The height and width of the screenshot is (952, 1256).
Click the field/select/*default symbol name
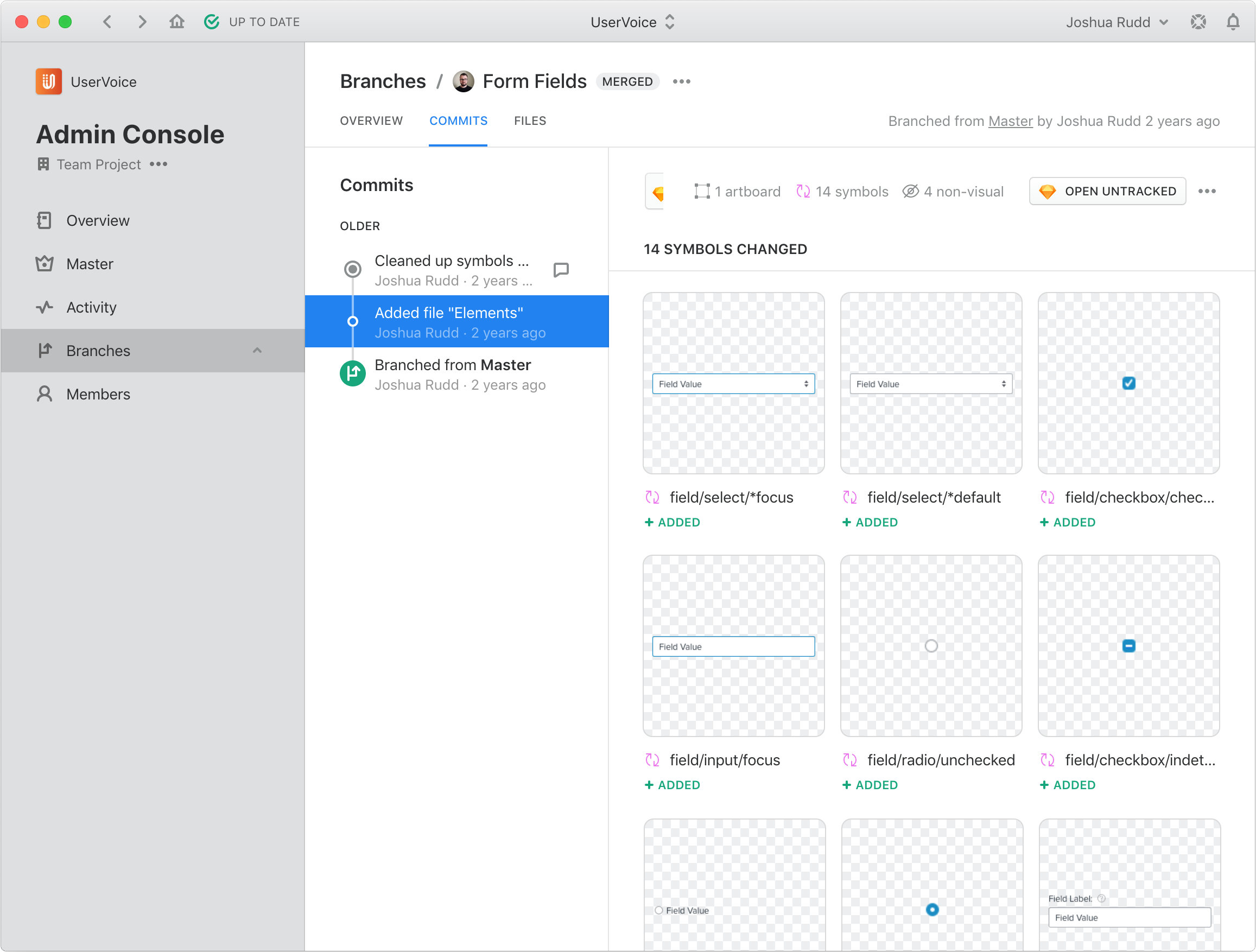934,497
